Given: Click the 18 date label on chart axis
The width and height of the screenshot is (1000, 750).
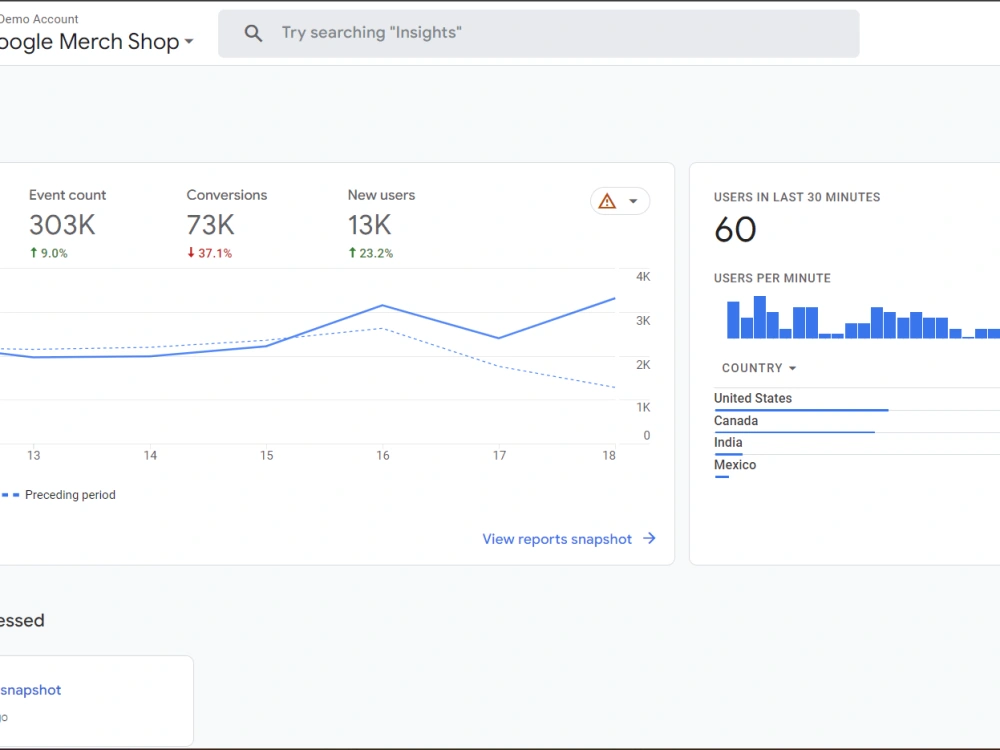Looking at the screenshot, I should click(609, 455).
